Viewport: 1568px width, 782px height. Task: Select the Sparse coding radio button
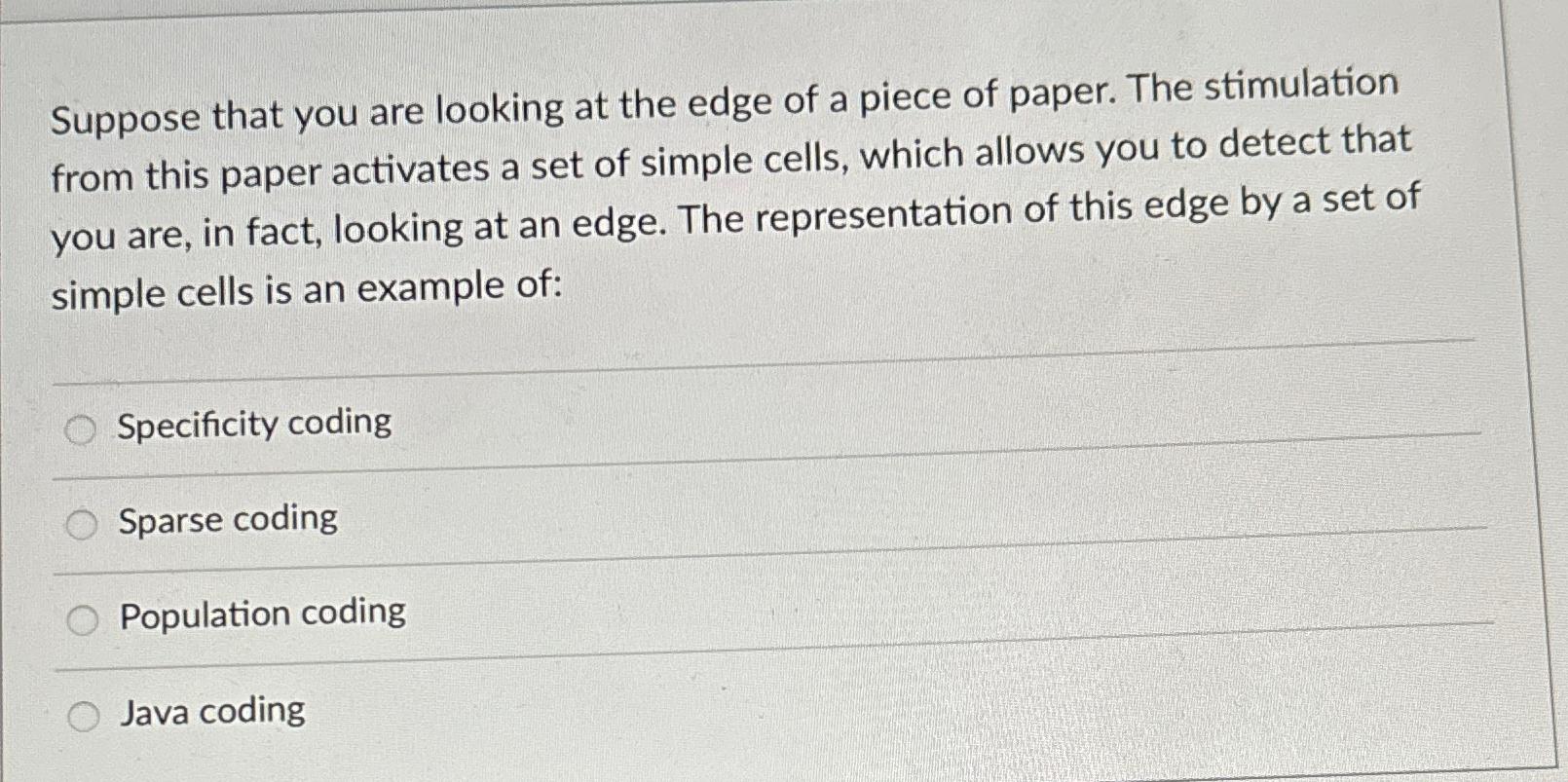point(82,524)
